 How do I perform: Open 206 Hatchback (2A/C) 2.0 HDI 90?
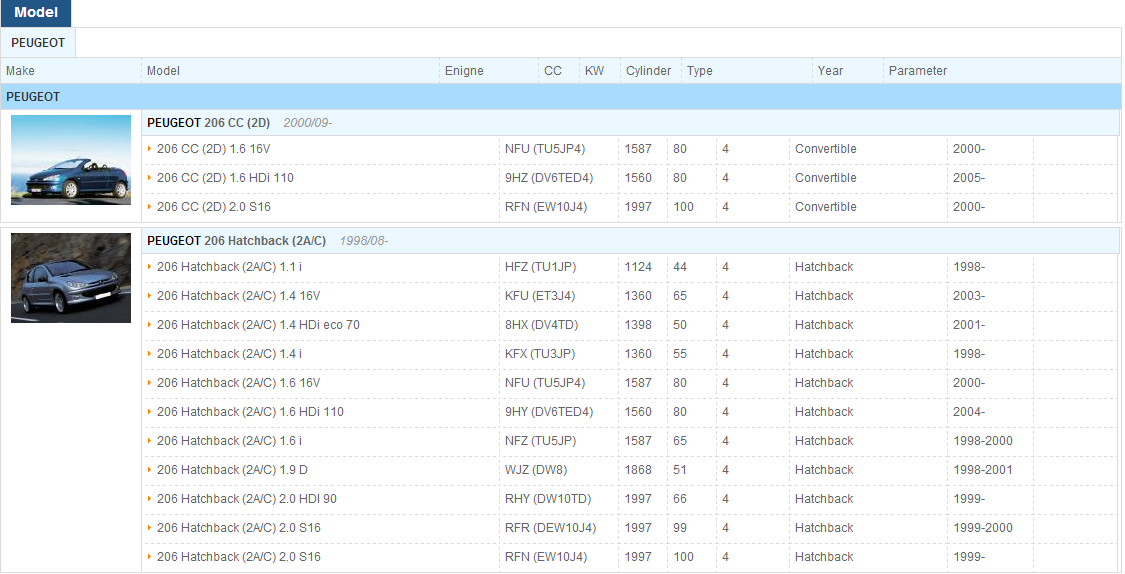point(247,499)
